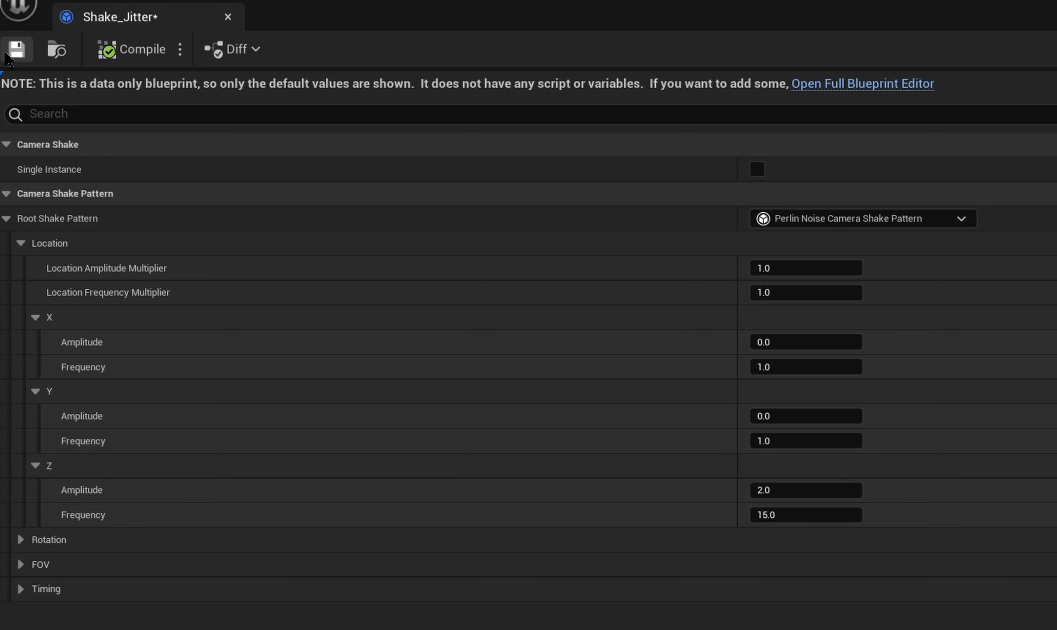This screenshot has width=1057, height=630.
Task: Expand the Rotation section
Action: point(21,540)
